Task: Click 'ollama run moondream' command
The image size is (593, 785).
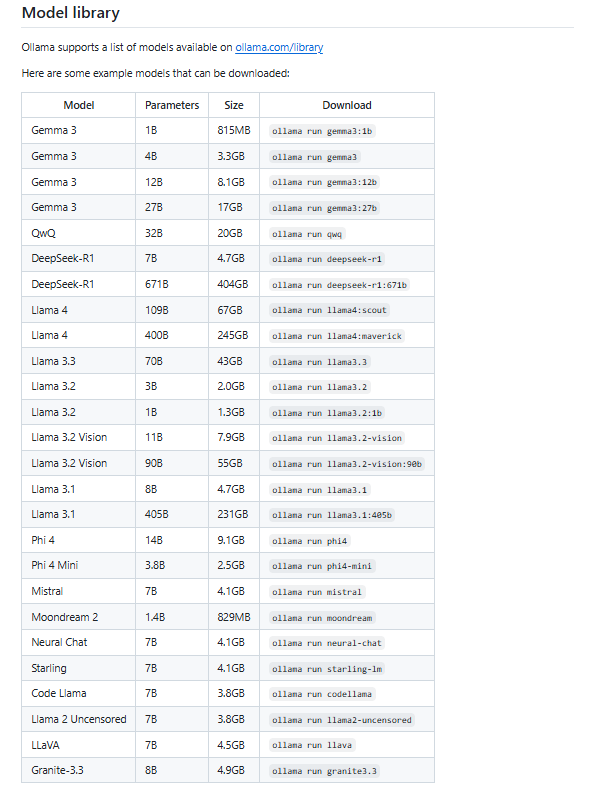Action: [x=322, y=618]
